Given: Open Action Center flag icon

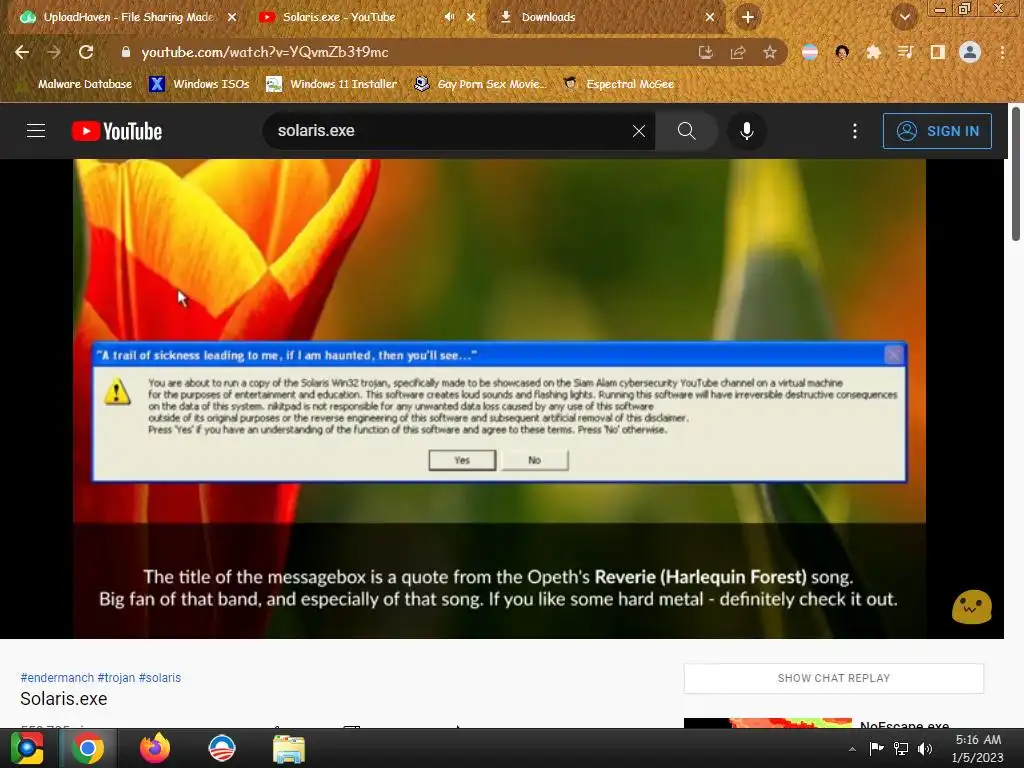Looking at the screenshot, I should (x=876, y=748).
